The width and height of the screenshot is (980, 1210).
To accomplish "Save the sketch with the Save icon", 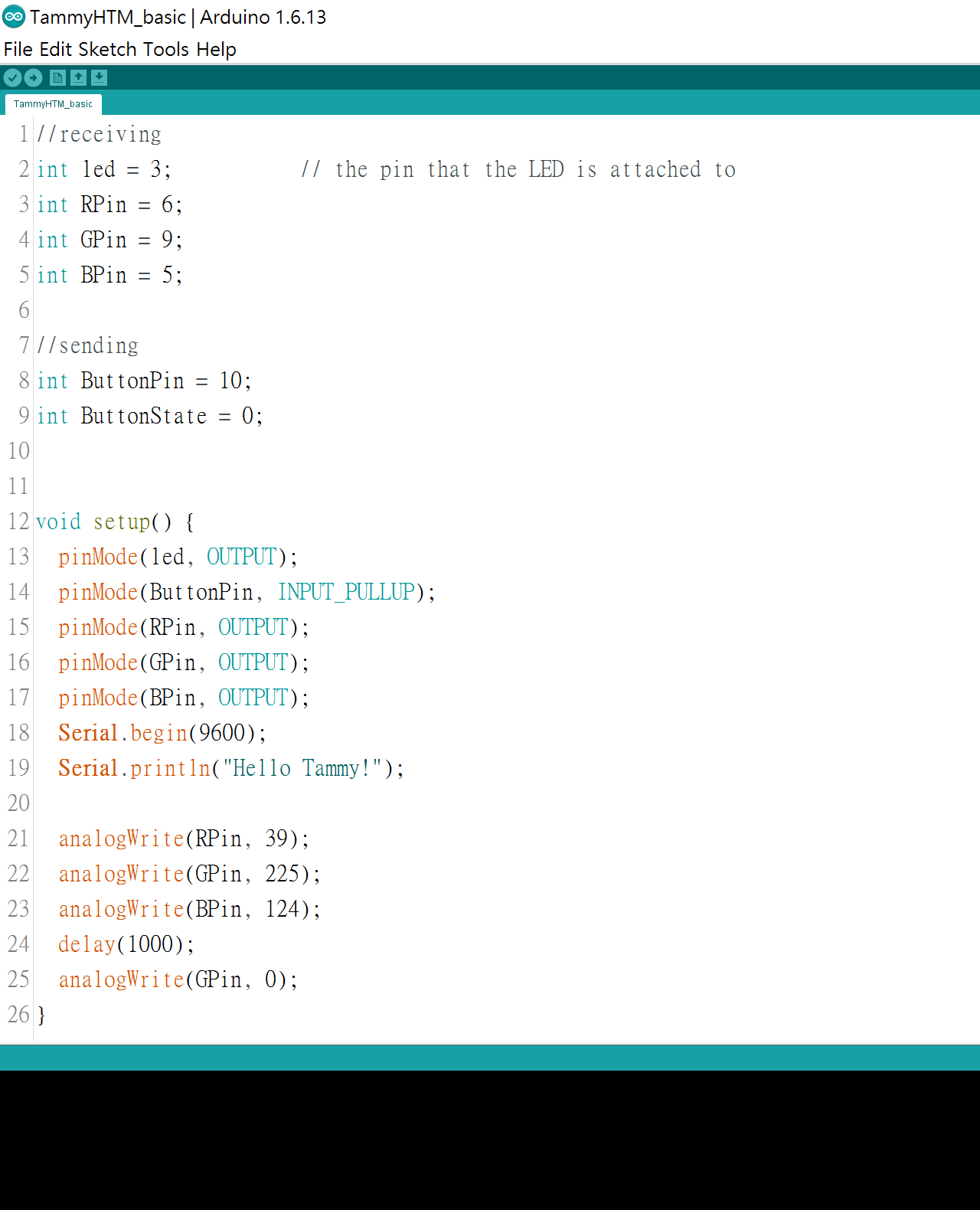I will (99, 77).
